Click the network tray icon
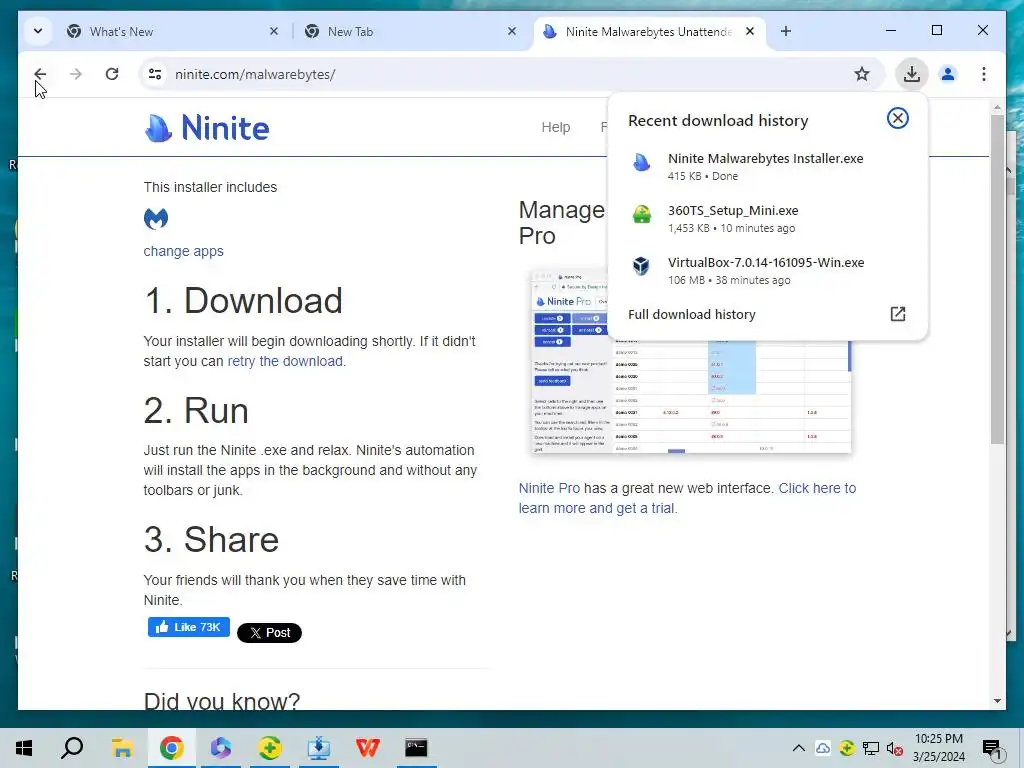The width and height of the screenshot is (1024, 768). click(x=871, y=748)
